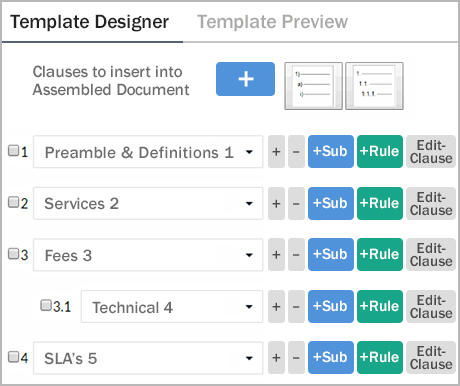Click the grey plus on Technical 4 row

coord(276,306)
